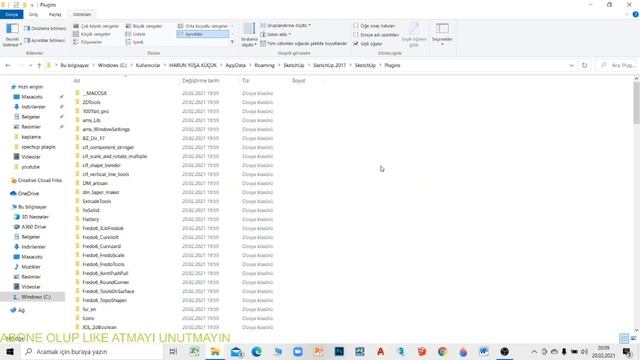Enable Öğe onay kutuları checkbox
This screenshot has height=360, width=640.
tap(356, 26)
